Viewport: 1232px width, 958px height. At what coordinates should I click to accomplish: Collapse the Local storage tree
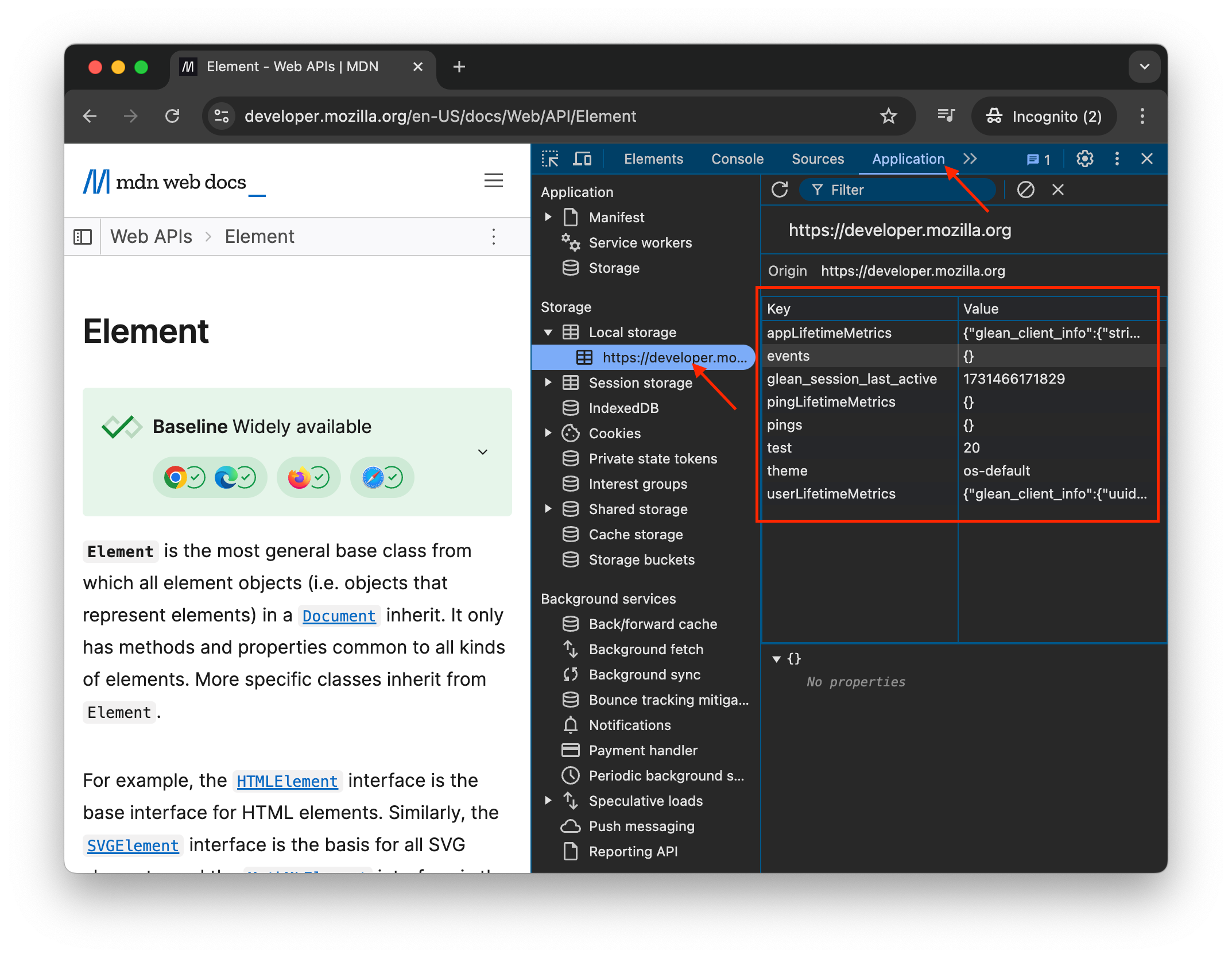pos(548,332)
